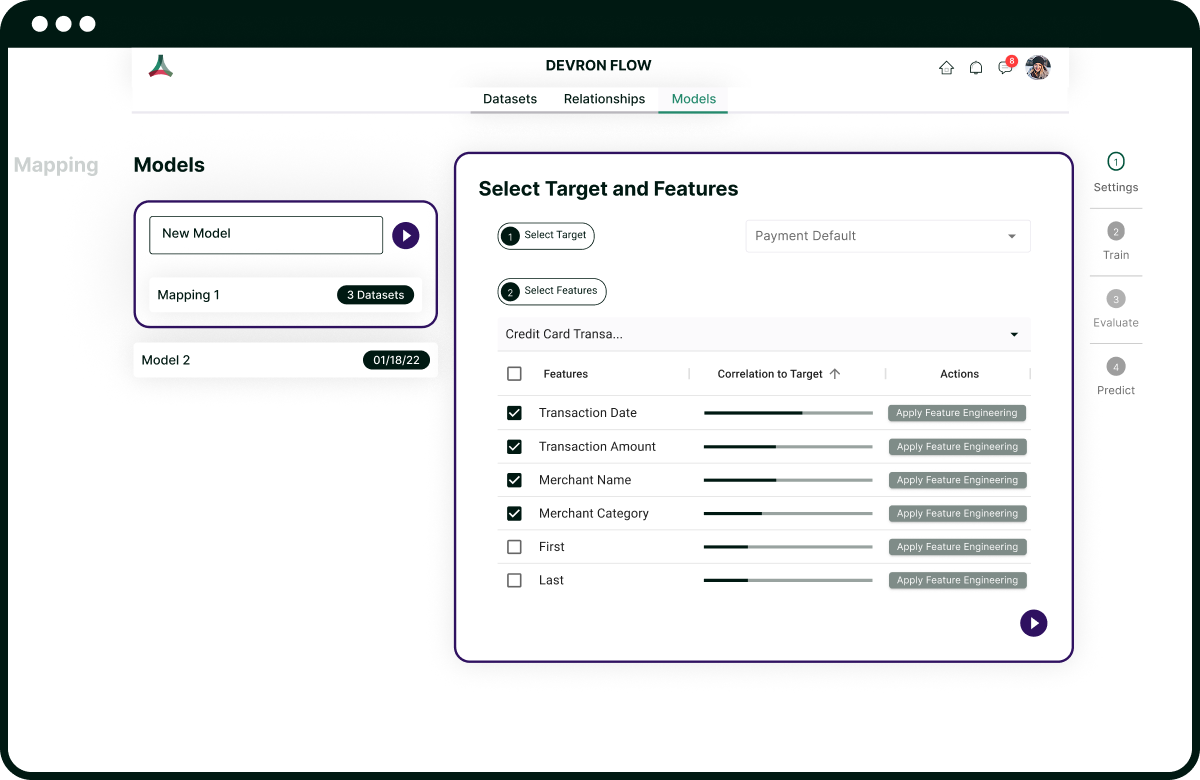
Task: Click the sort arrow beside Correlation to Target
Action: coord(835,374)
